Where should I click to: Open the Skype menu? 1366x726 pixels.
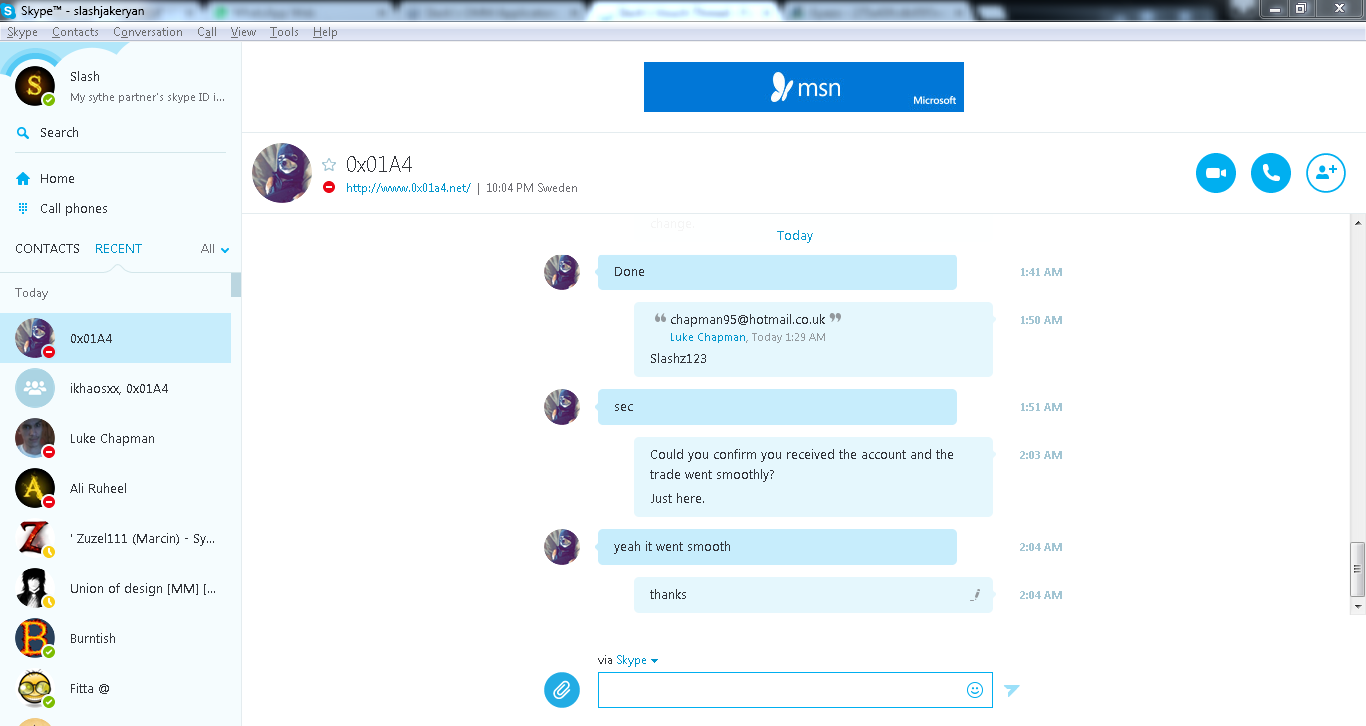pos(22,32)
